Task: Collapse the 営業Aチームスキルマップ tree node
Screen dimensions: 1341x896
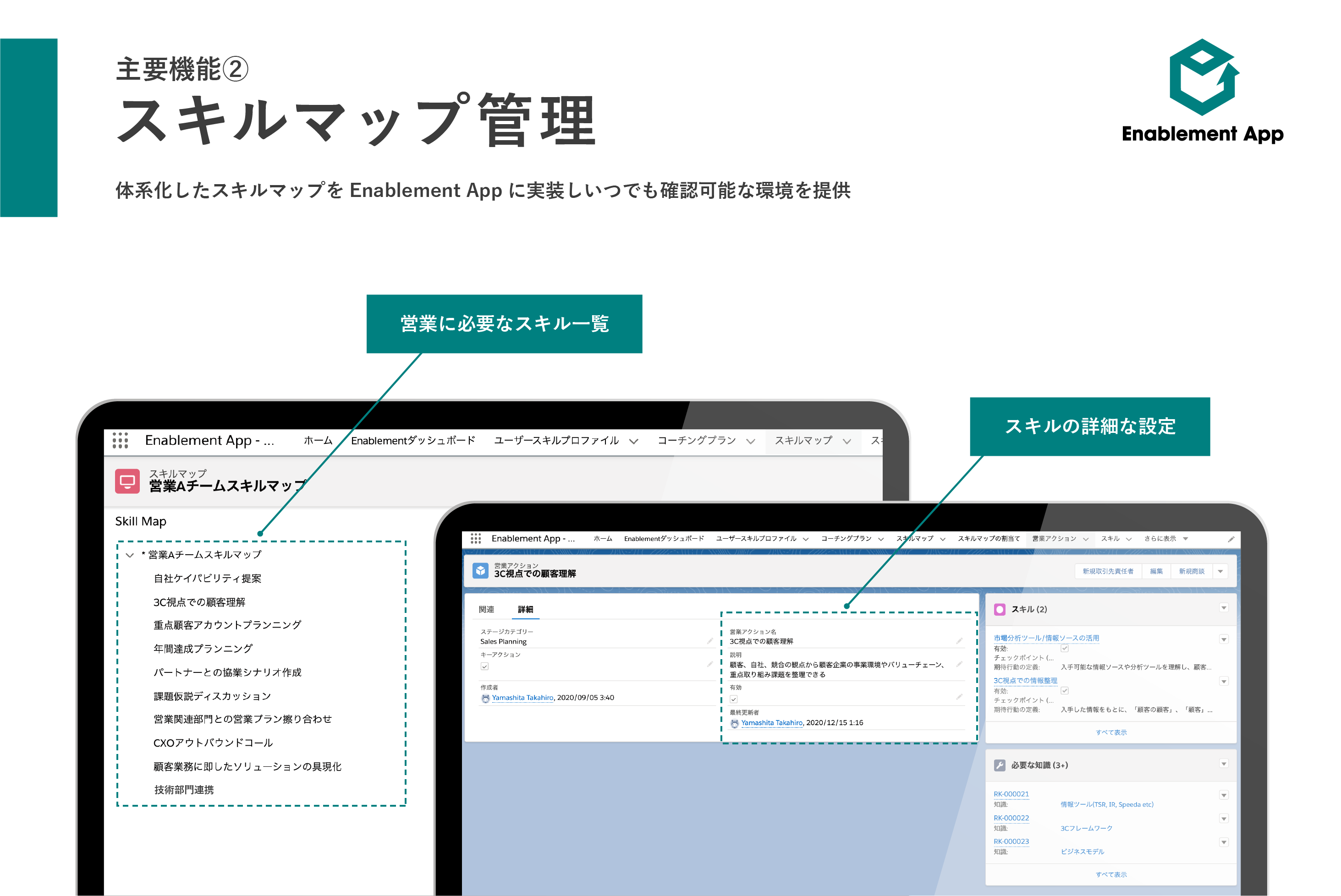Action: [130, 555]
